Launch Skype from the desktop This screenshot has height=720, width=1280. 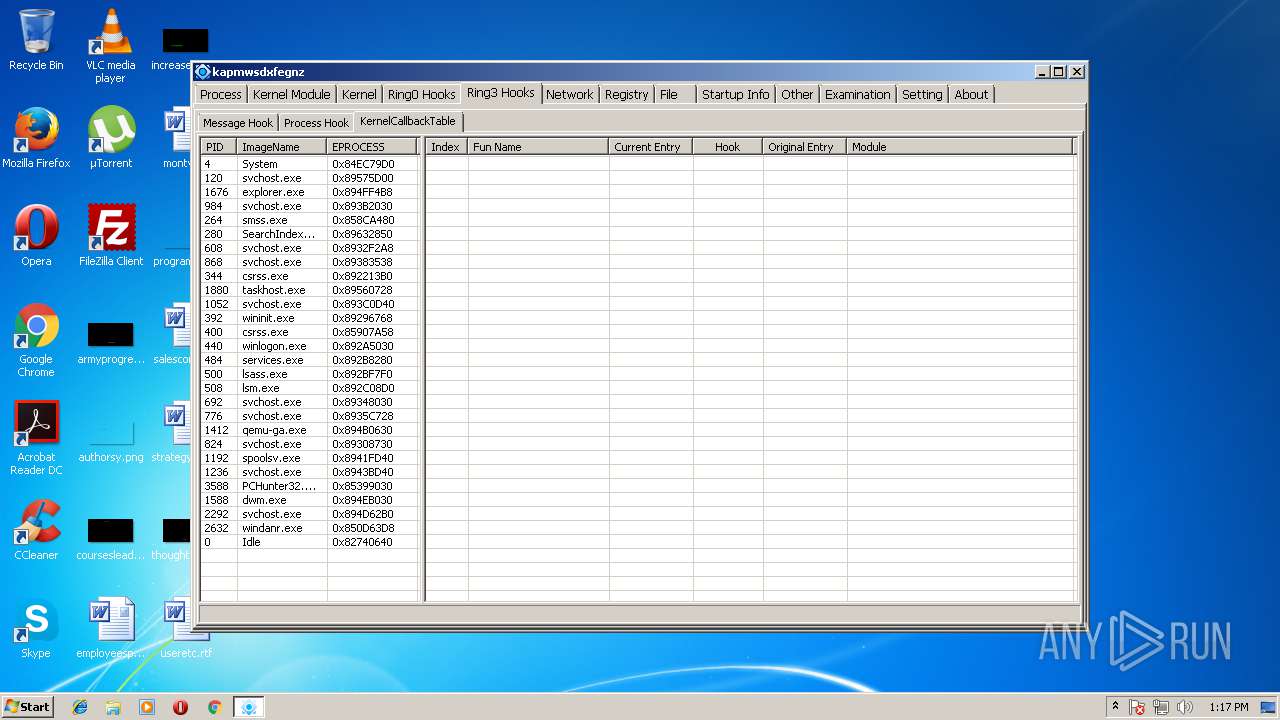tap(36, 630)
